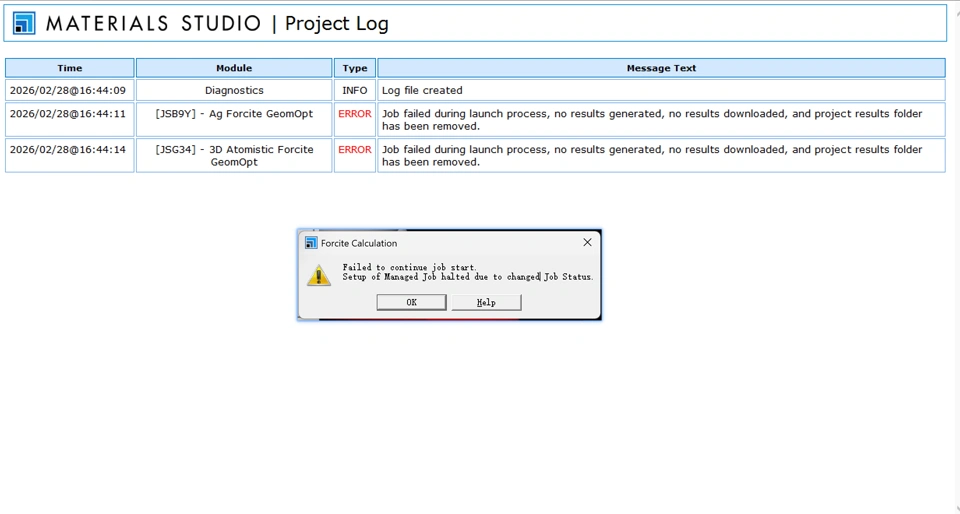
Task: Click the INFO type cell
Action: click(x=355, y=90)
